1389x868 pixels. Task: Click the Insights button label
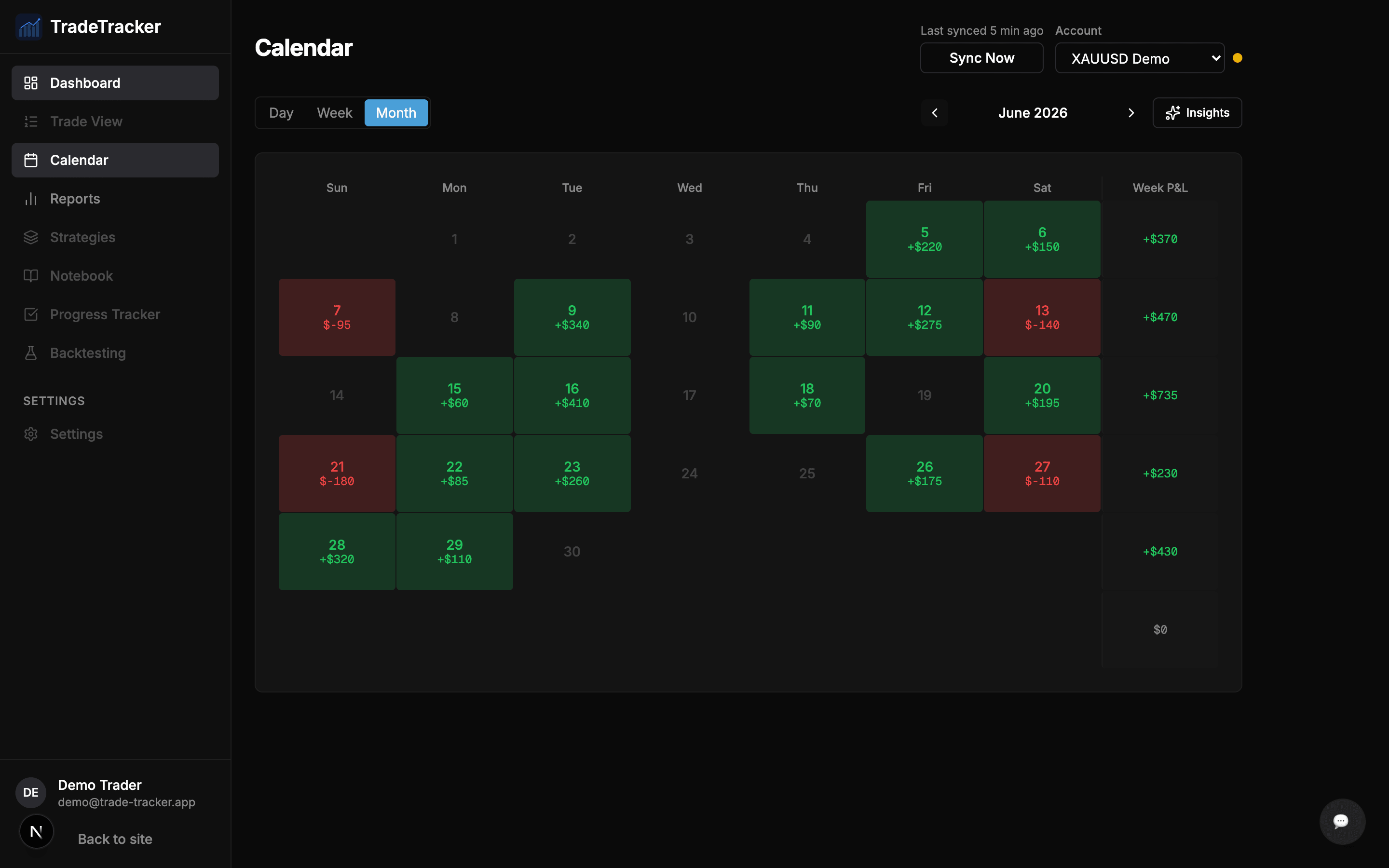[1208, 113]
